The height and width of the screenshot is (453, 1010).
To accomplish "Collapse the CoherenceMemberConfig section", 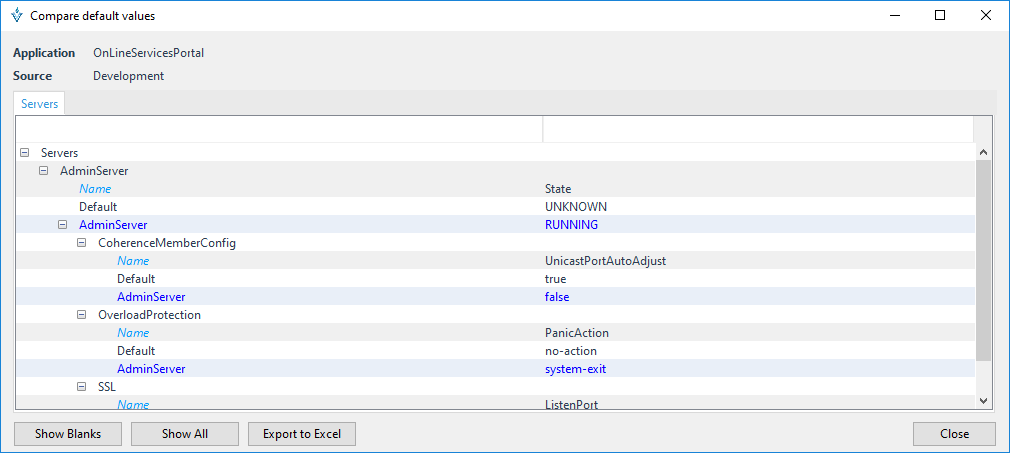I will pyautogui.click(x=81, y=243).
